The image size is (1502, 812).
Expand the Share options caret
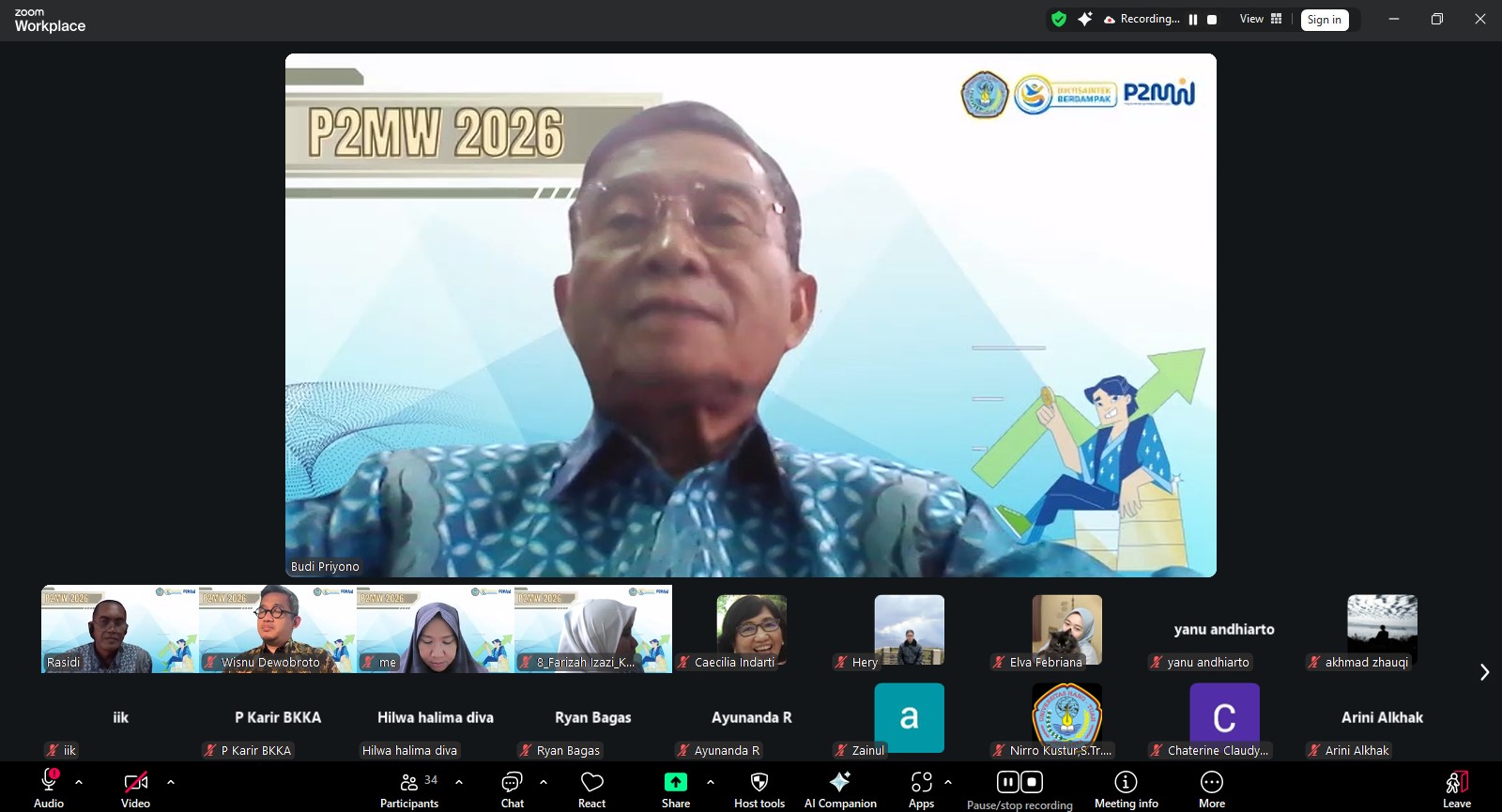(711, 781)
